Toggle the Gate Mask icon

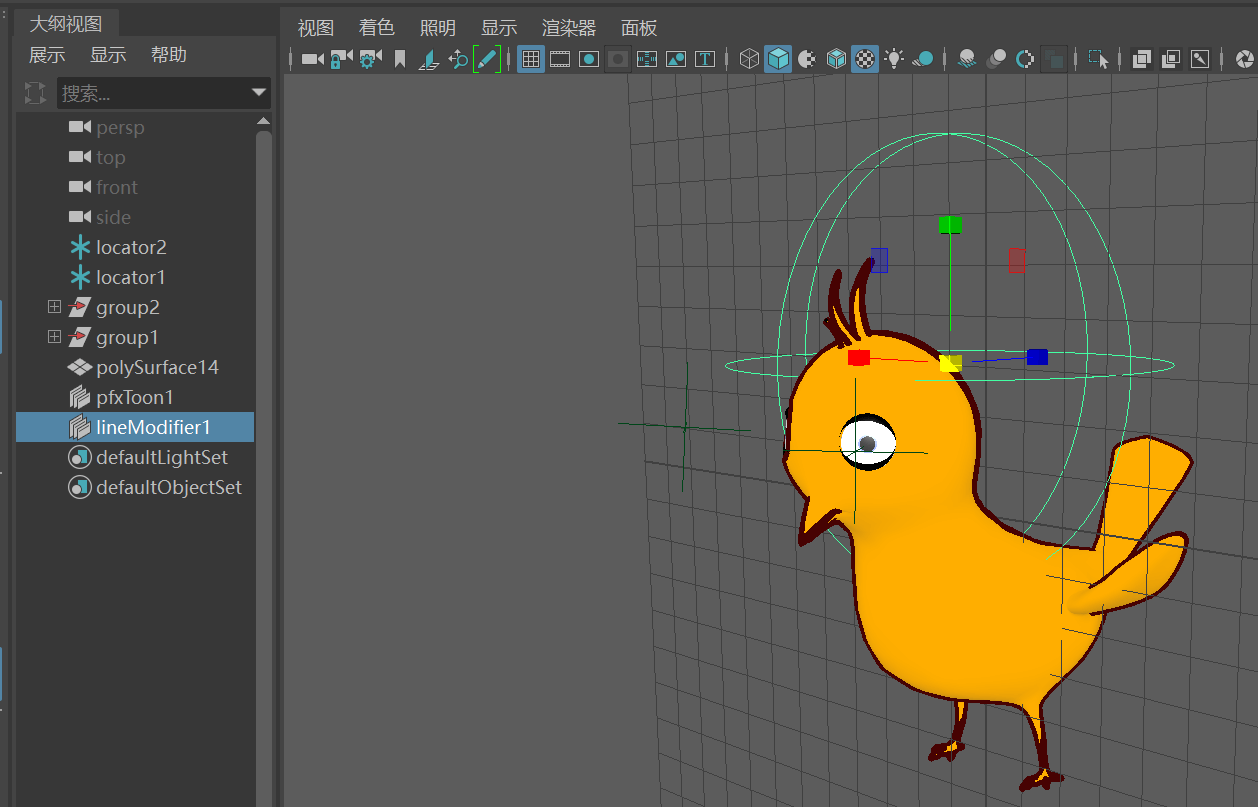tap(618, 59)
